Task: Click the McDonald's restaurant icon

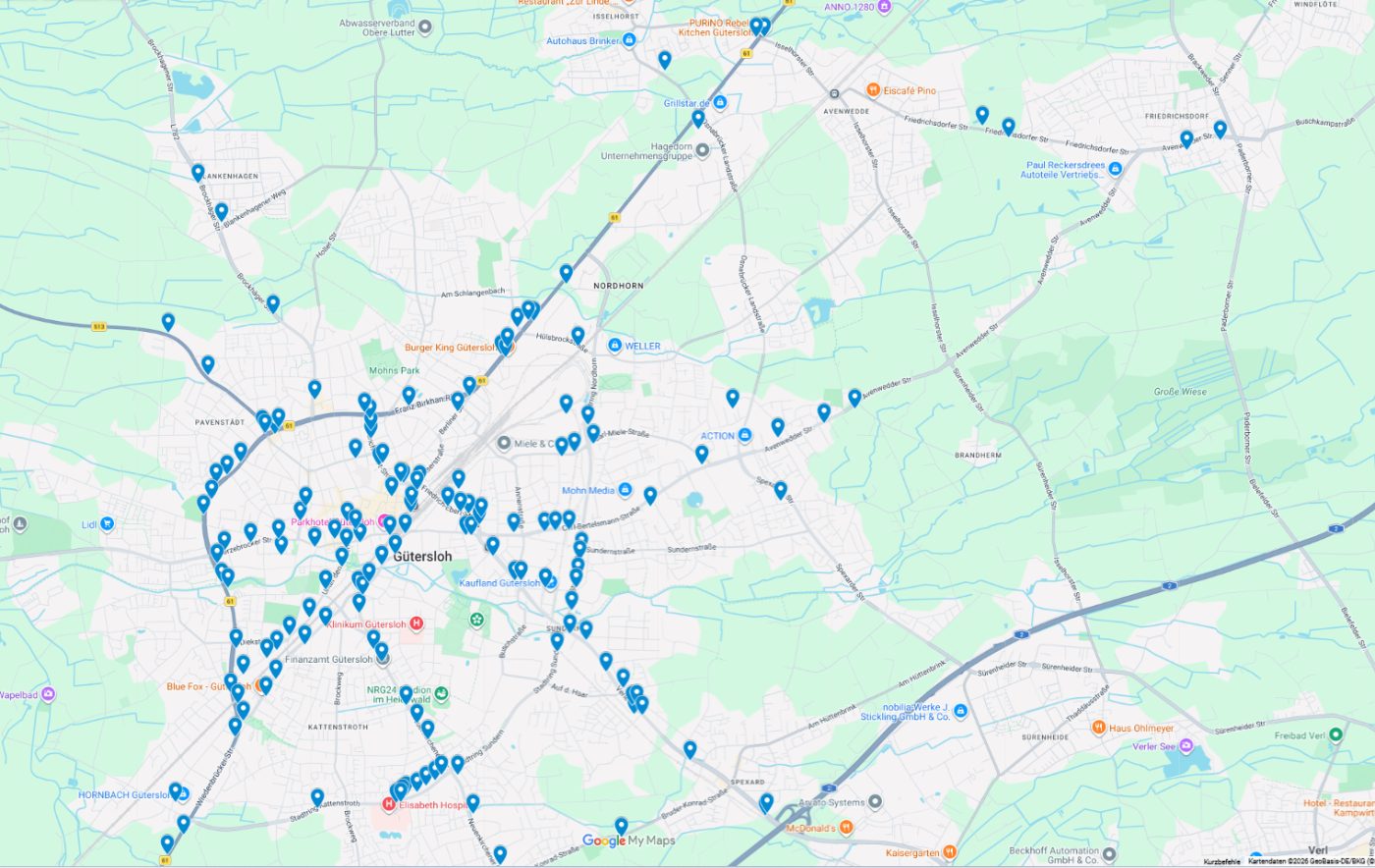Action: coord(847,828)
